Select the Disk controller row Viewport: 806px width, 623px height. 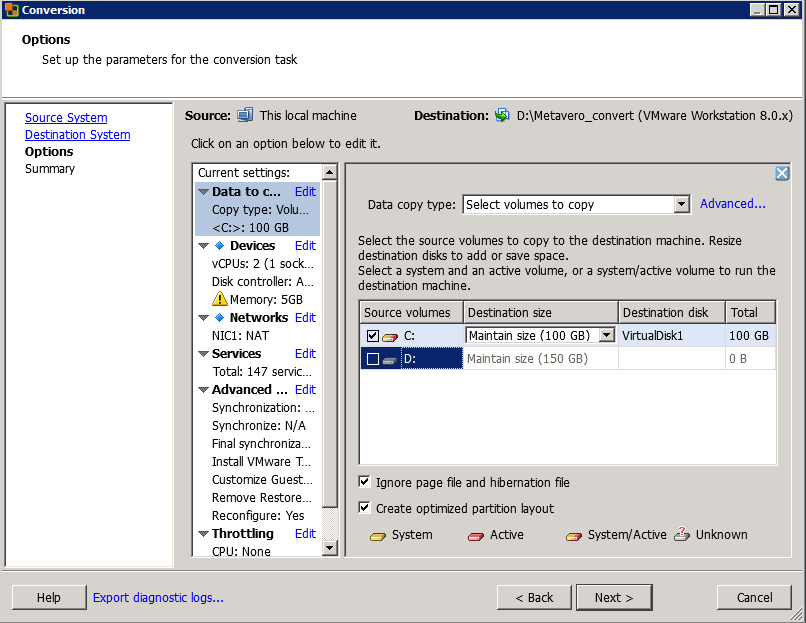pyautogui.click(x=257, y=281)
